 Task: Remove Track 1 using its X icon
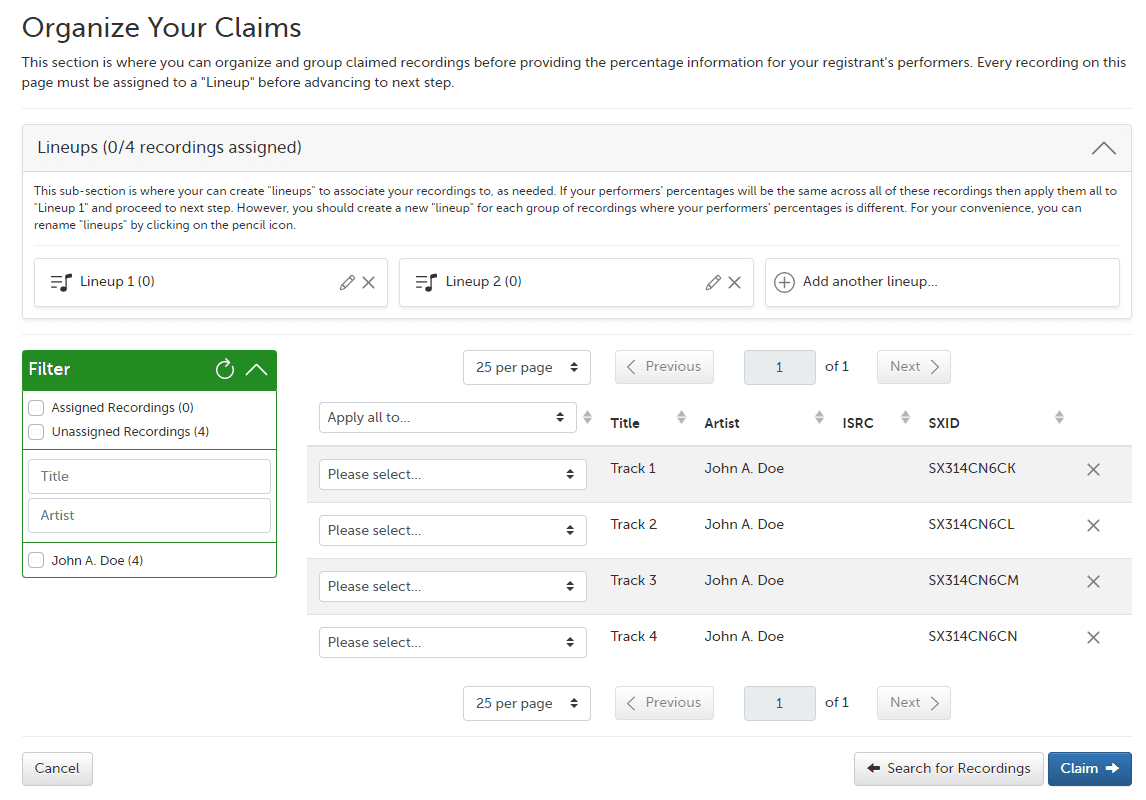1093,469
